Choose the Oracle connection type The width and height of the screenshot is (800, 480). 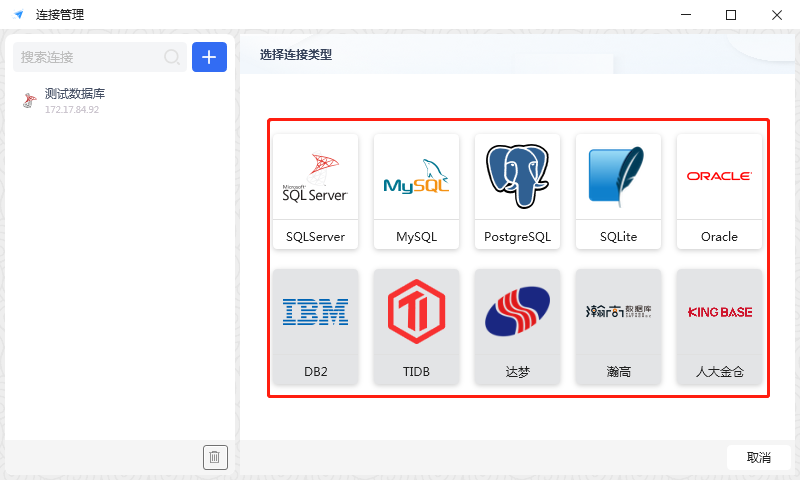tap(719, 191)
